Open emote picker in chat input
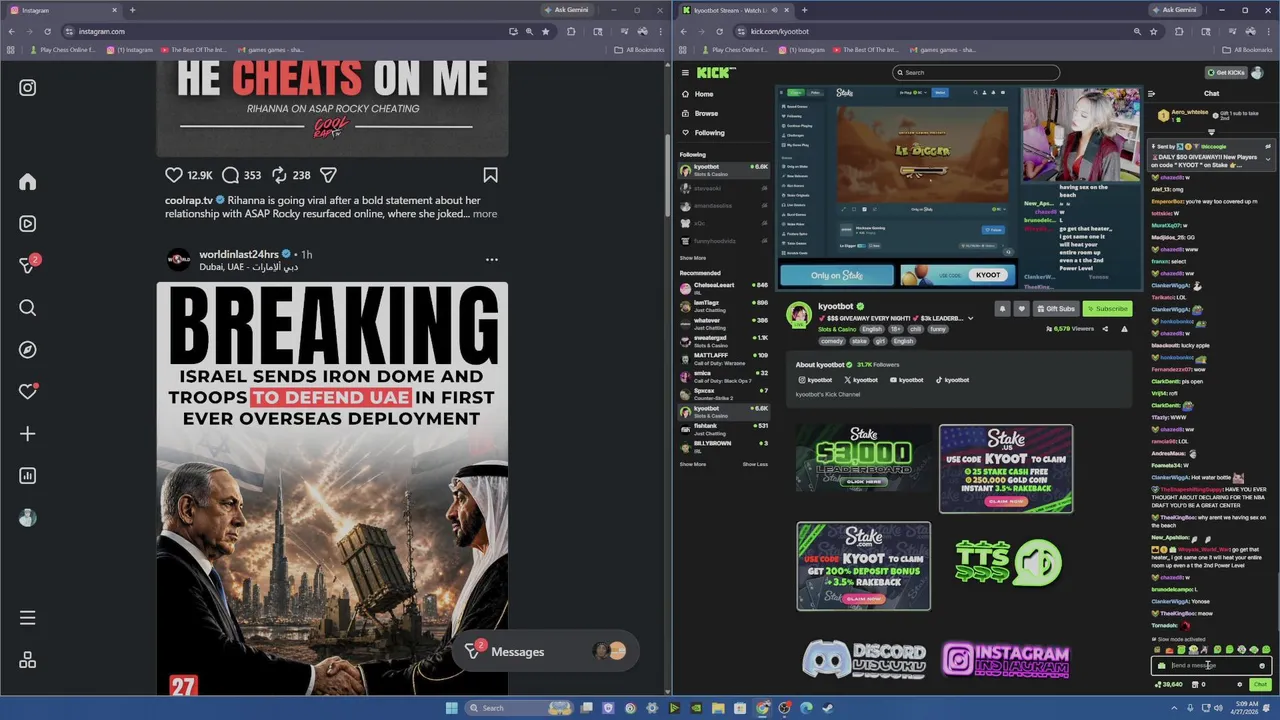The height and width of the screenshot is (720, 1280). (1262, 665)
